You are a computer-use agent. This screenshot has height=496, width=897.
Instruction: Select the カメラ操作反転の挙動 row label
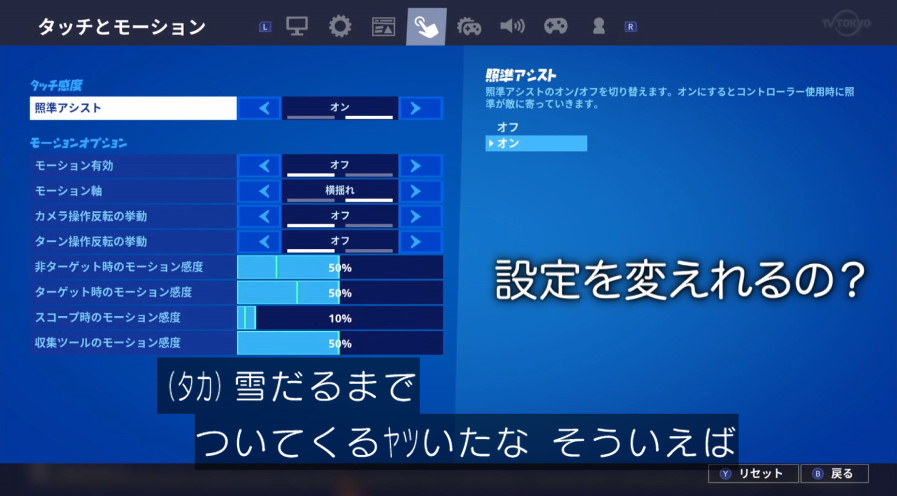[133, 216]
